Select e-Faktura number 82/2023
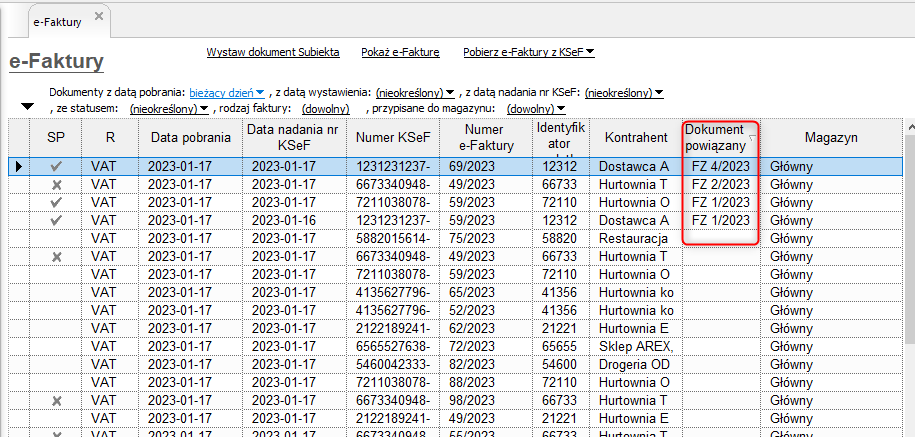 point(488,365)
